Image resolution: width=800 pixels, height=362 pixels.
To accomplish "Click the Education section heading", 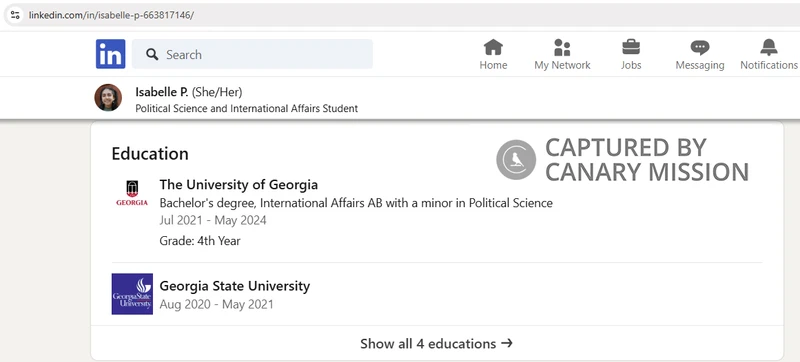I will 150,153.
